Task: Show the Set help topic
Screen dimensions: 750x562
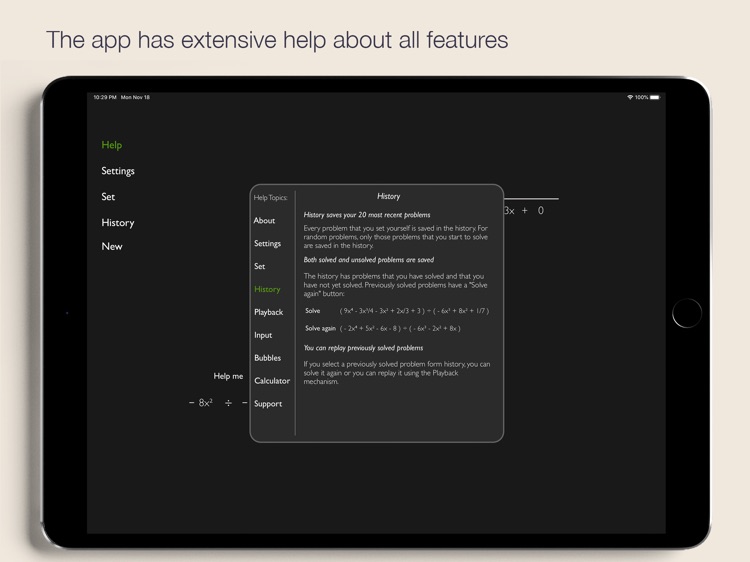Action: pos(259,267)
